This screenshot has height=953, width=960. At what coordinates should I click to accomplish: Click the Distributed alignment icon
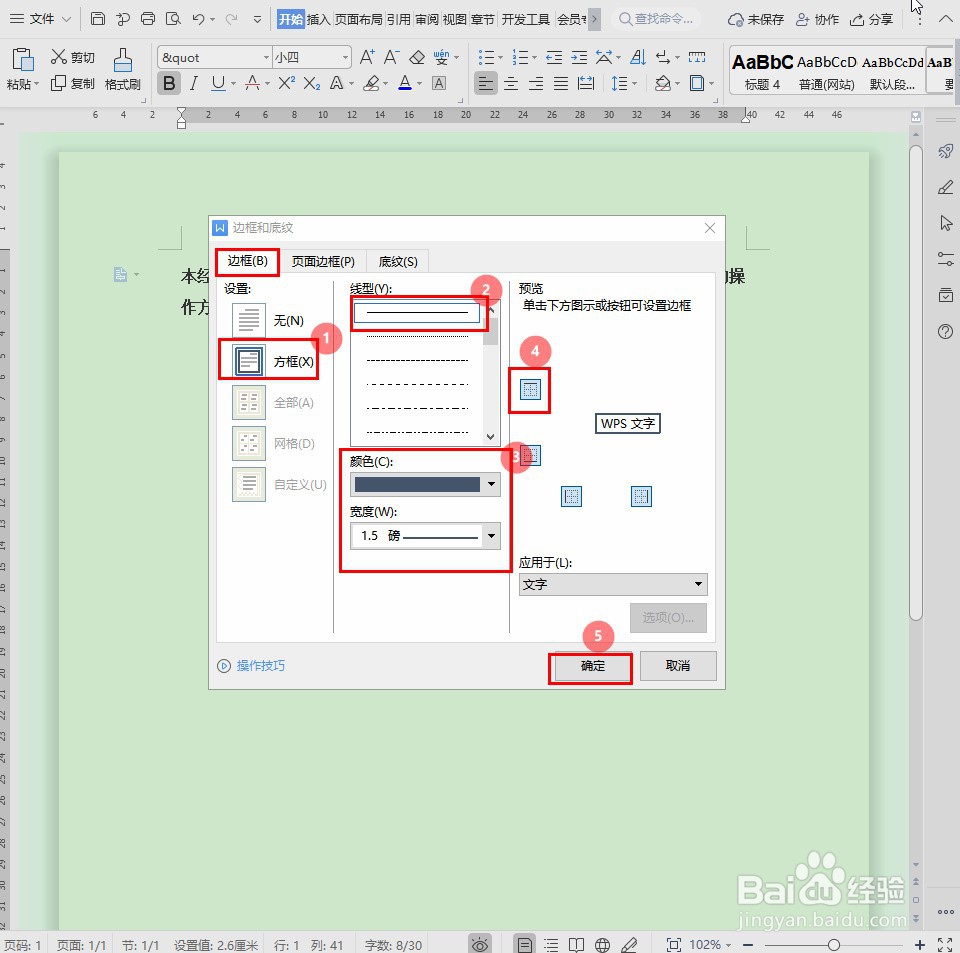coord(586,83)
